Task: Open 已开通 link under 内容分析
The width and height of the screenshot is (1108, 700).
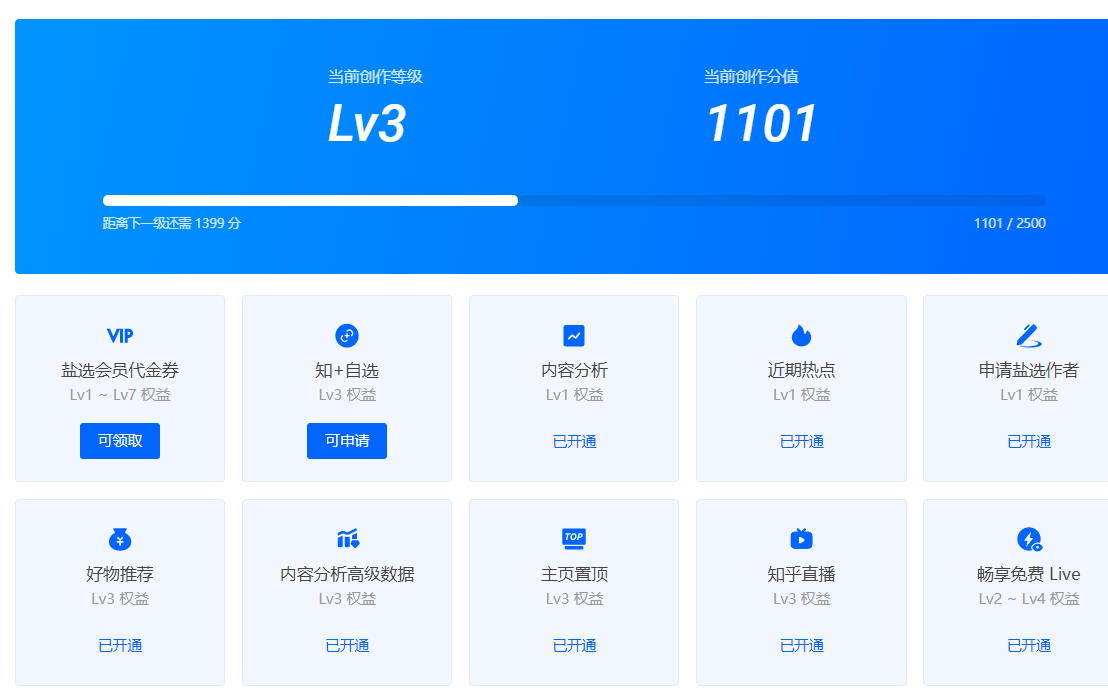Action: [574, 441]
